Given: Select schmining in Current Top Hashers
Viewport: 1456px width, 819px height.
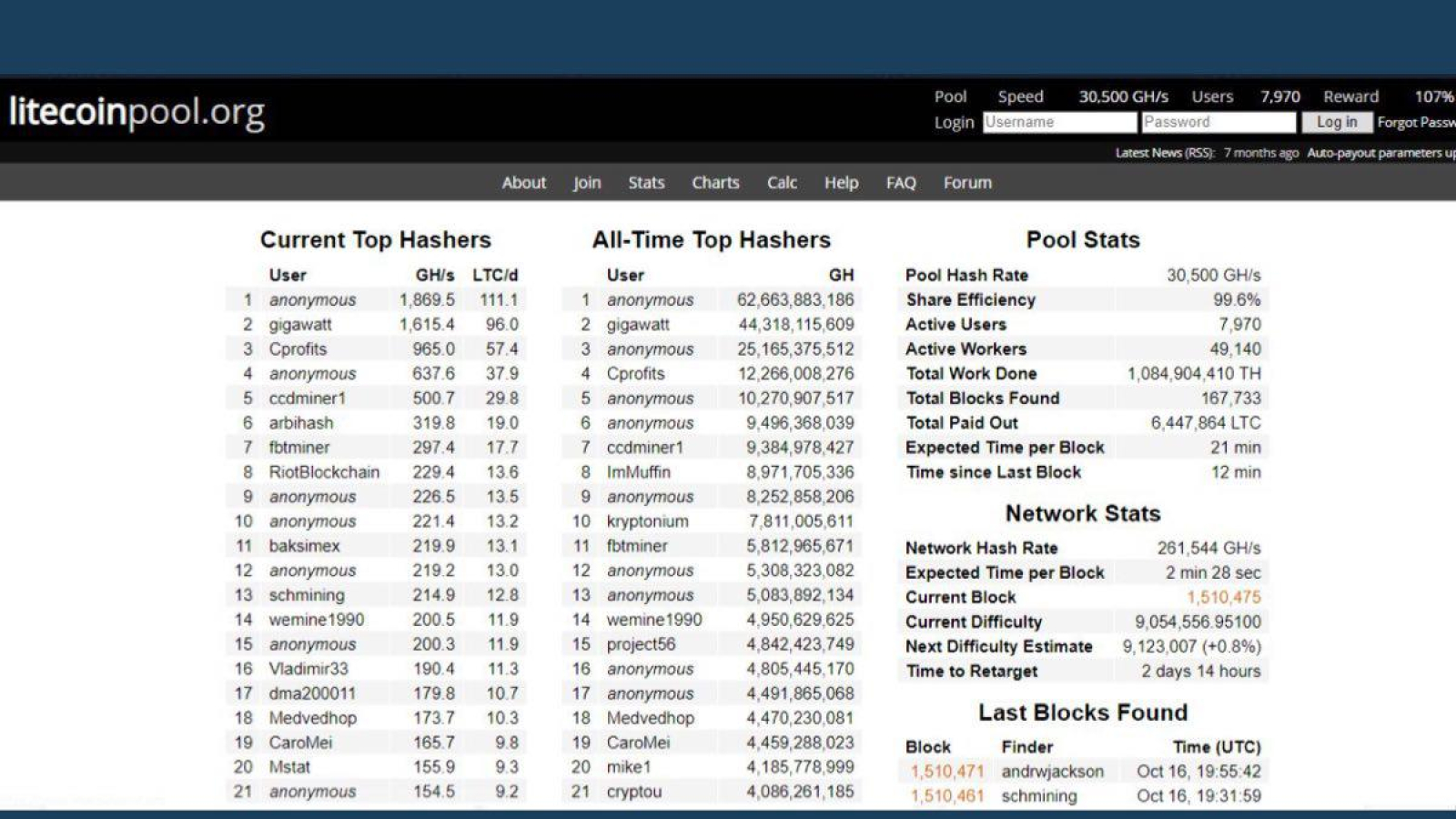Looking at the screenshot, I should tap(307, 595).
